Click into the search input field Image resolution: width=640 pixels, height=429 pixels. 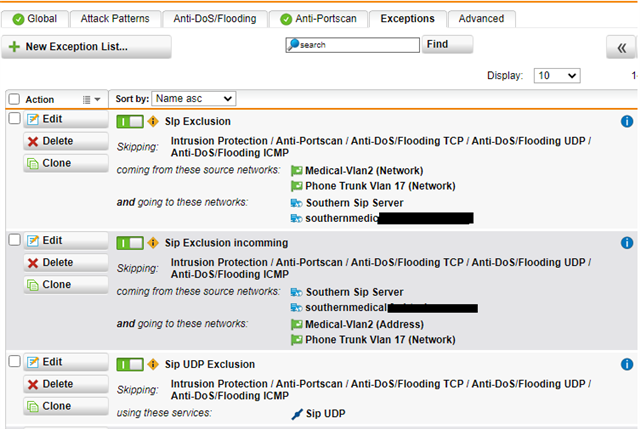coord(353,45)
